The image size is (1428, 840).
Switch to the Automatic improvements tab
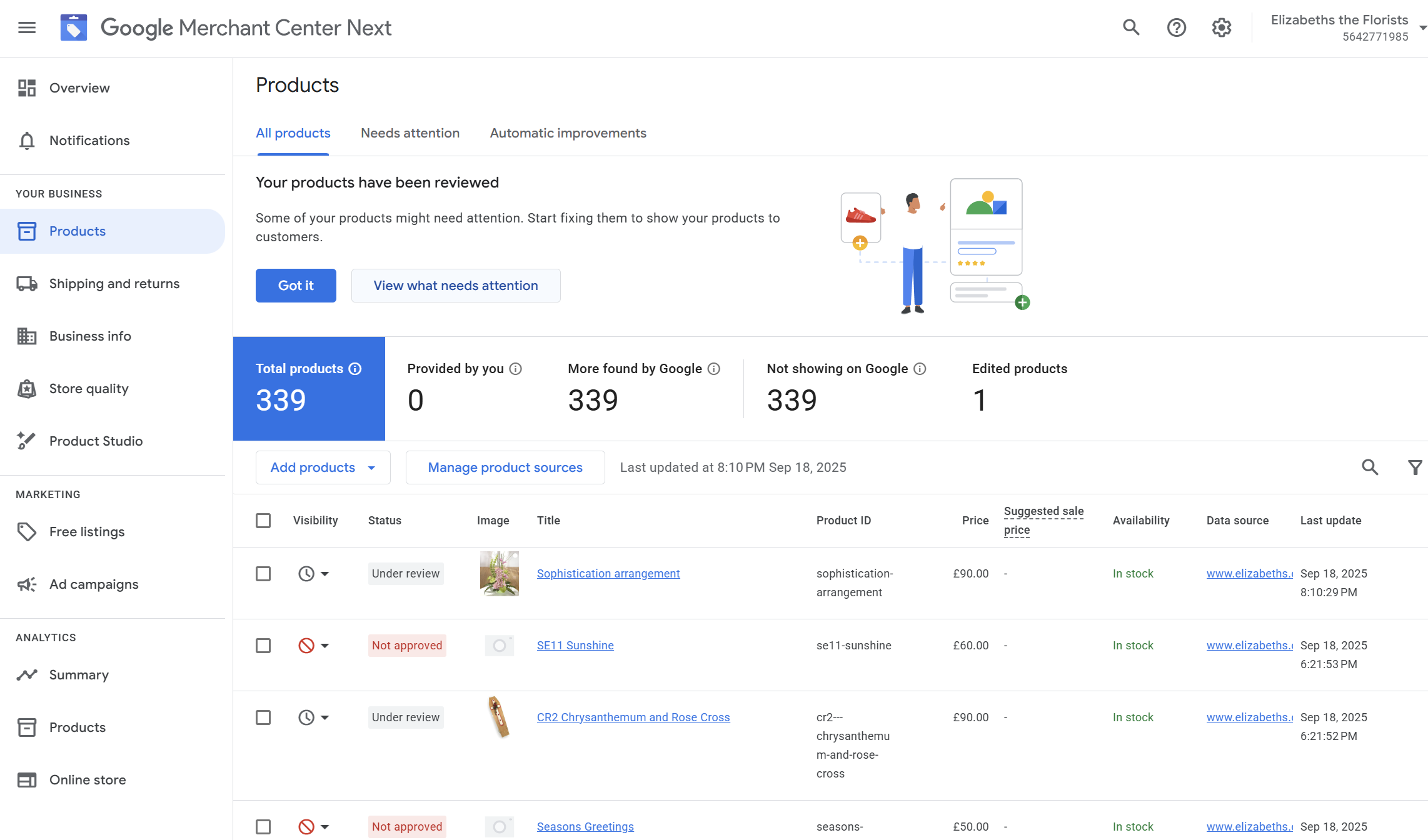568,133
